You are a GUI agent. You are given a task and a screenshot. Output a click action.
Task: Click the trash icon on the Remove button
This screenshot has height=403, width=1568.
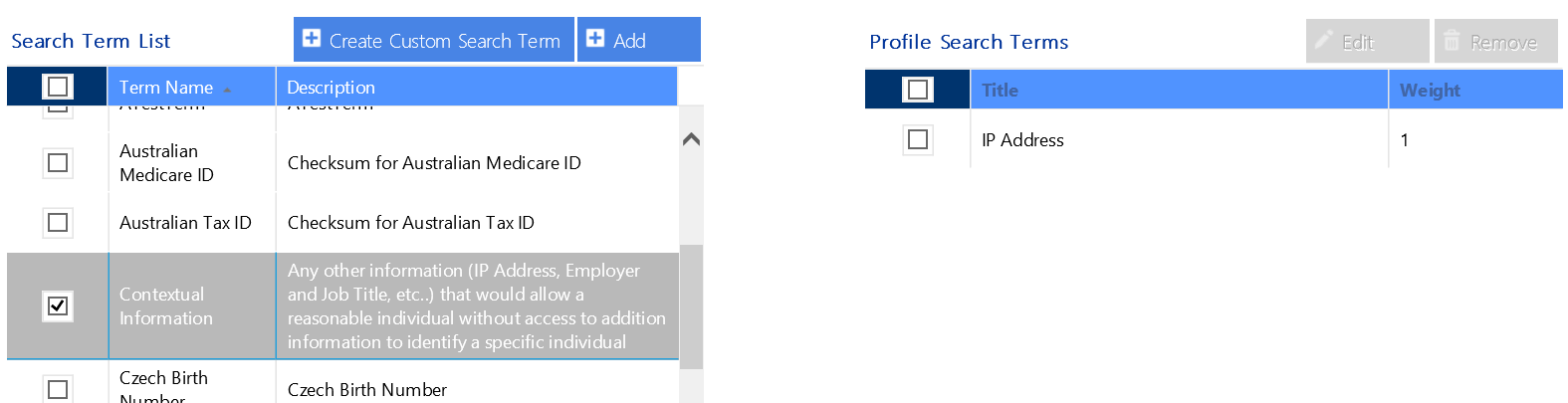pos(1452,41)
